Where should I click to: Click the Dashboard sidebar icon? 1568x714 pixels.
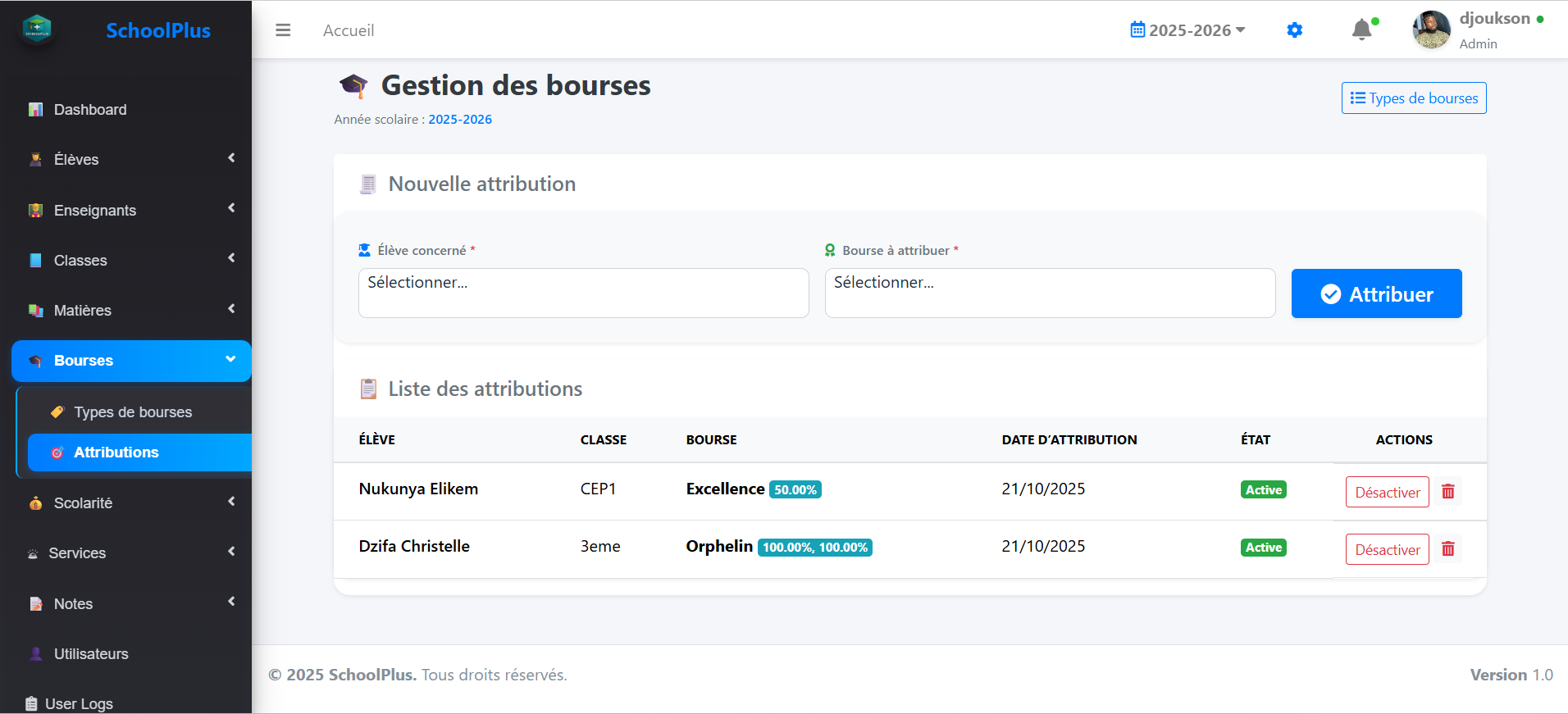(x=35, y=110)
